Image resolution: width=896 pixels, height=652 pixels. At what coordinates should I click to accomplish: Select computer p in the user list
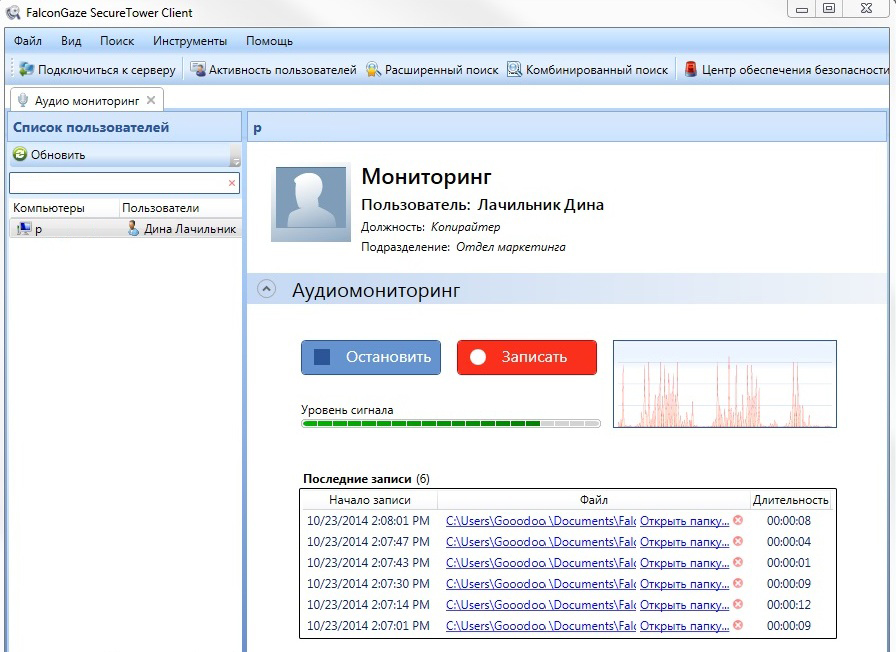coord(38,229)
